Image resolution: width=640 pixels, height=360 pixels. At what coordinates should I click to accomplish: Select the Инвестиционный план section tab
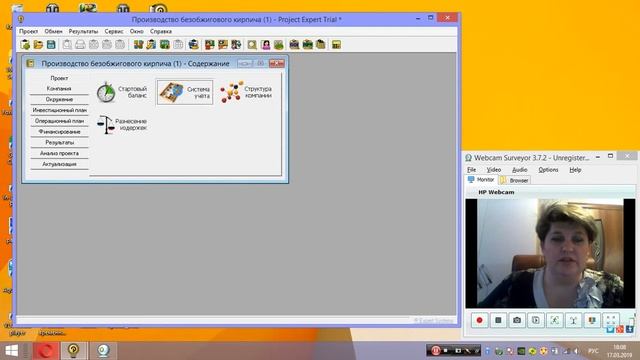pos(59,110)
